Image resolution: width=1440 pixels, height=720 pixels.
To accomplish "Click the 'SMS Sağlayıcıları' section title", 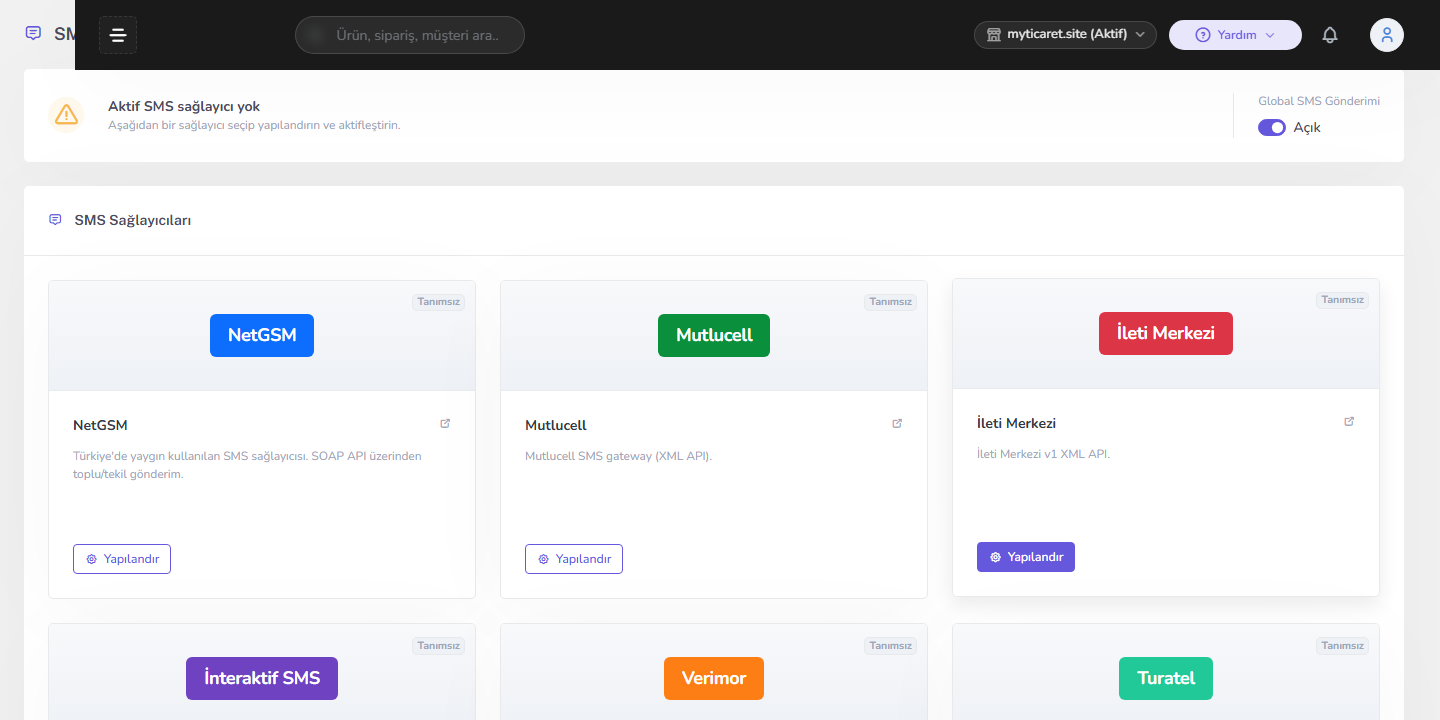I will [133, 220].
